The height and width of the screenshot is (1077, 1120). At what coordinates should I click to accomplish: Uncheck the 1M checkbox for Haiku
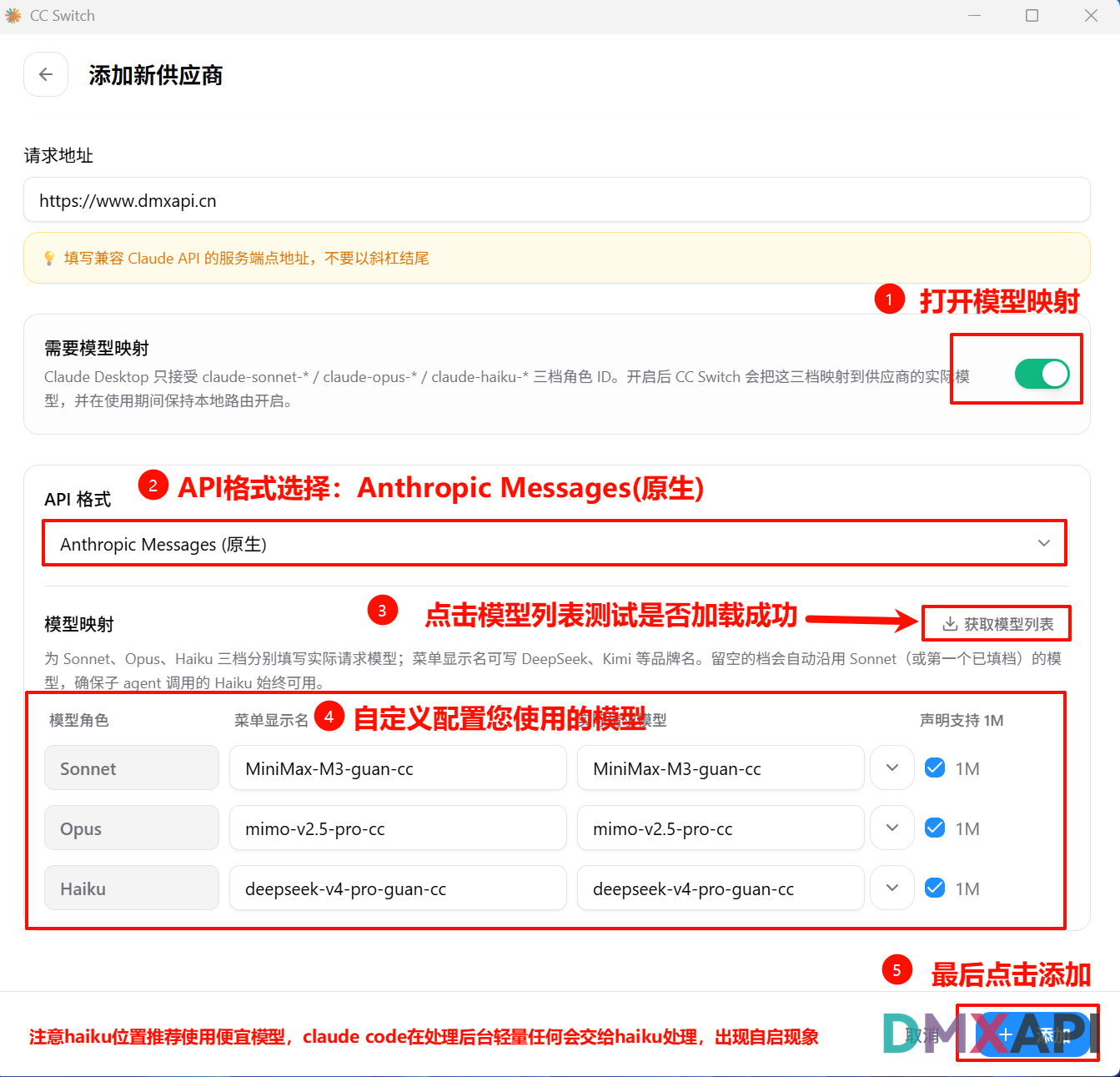point(935,888)
